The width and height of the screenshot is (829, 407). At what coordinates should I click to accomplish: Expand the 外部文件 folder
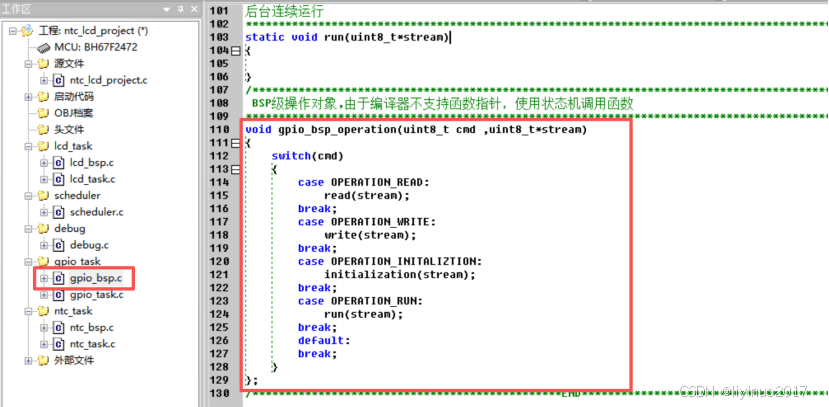[29, 361]
